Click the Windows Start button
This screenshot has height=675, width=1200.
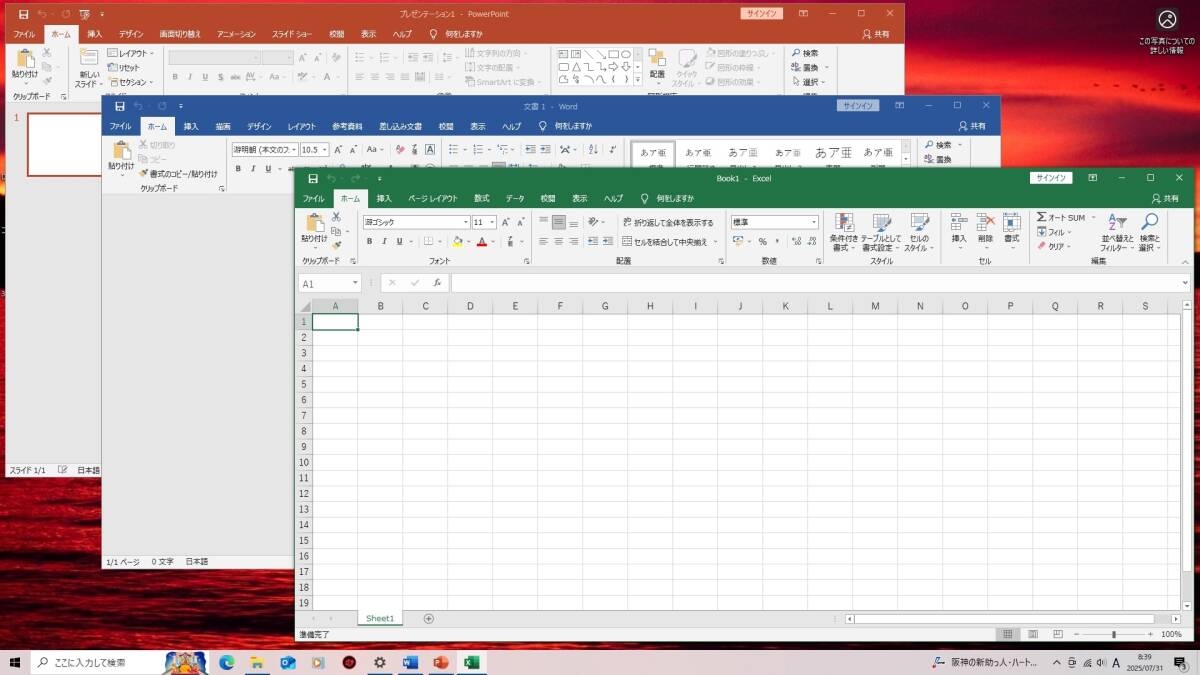point(15,662)
